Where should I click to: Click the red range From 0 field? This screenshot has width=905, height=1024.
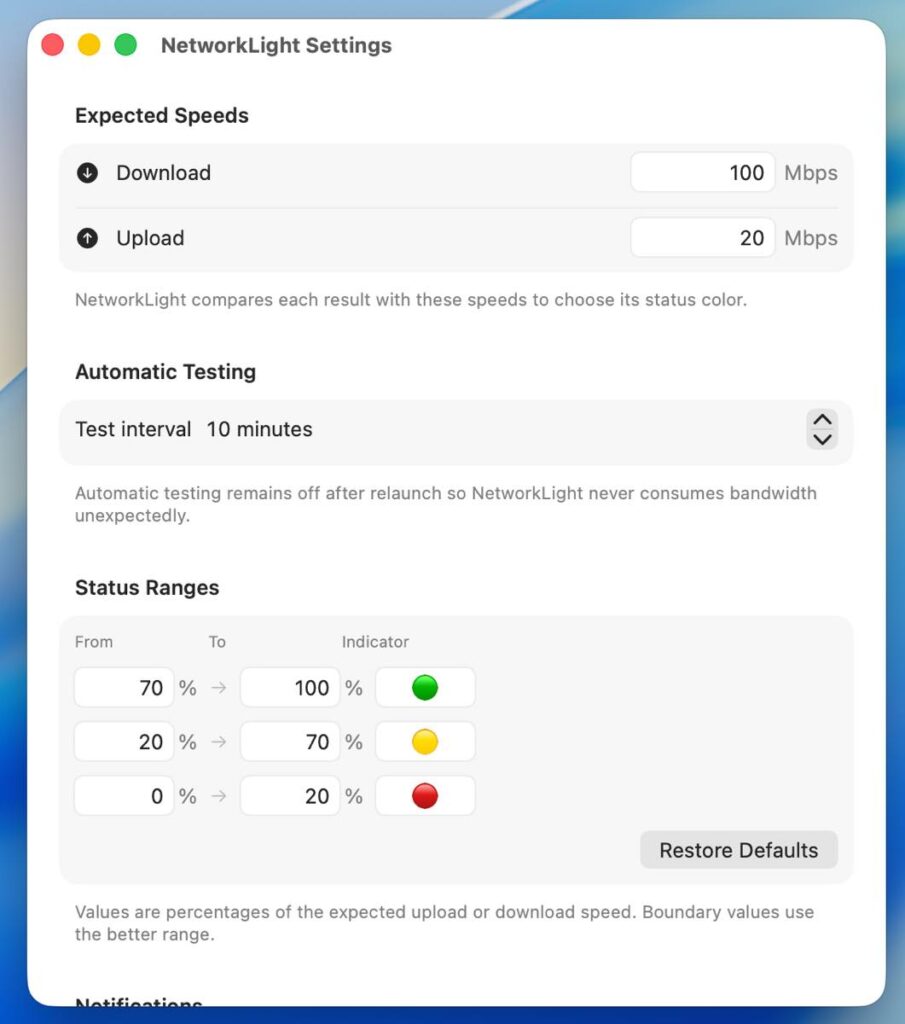pyautogui.click(x=124, y=796)
